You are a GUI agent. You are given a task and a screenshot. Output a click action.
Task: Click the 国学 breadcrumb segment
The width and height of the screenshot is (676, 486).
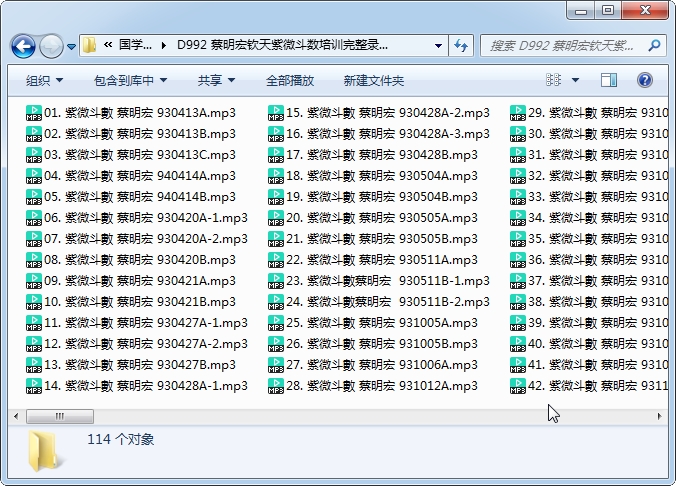point(135,45)
